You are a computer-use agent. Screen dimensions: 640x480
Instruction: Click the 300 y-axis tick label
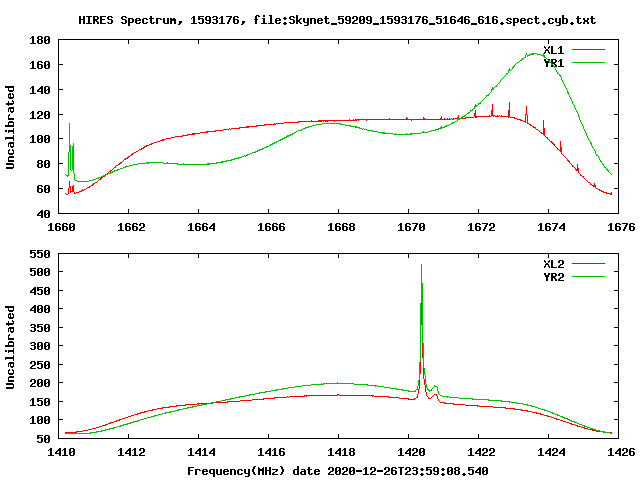pyautogui.click(x=40, y=346)
